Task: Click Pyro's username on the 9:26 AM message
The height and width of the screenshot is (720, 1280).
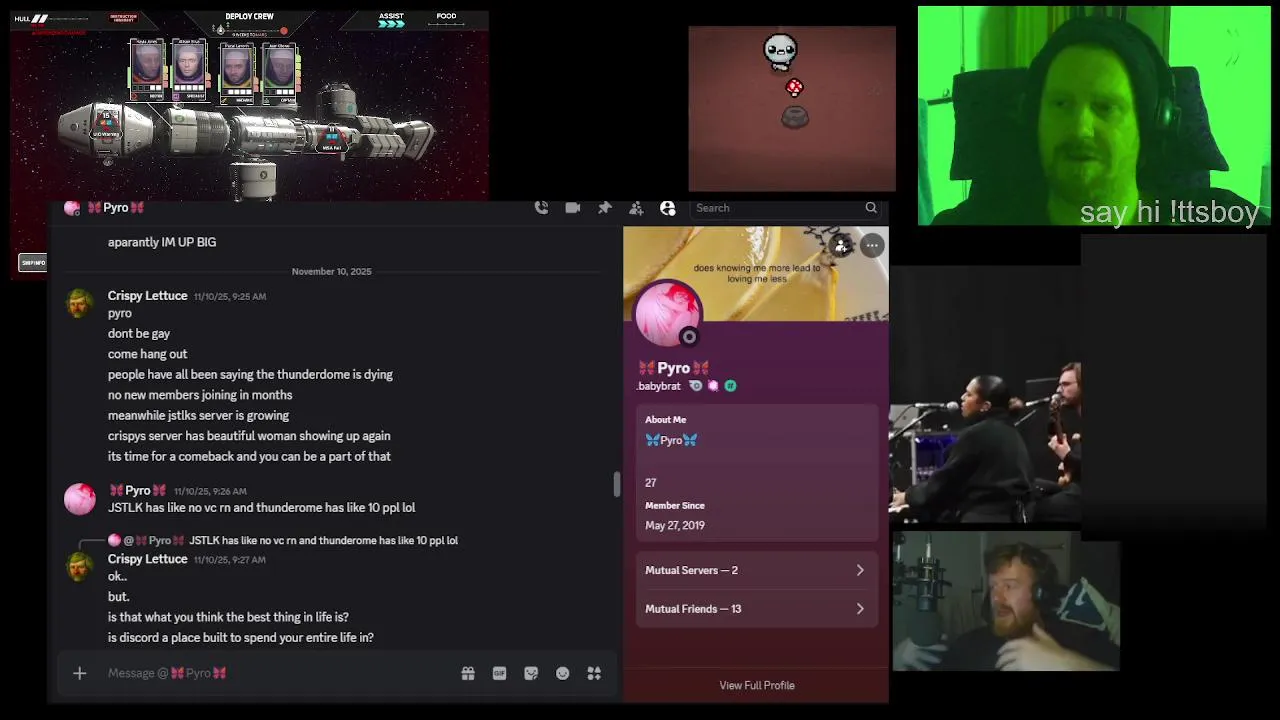Action: (x=138, y=491)
